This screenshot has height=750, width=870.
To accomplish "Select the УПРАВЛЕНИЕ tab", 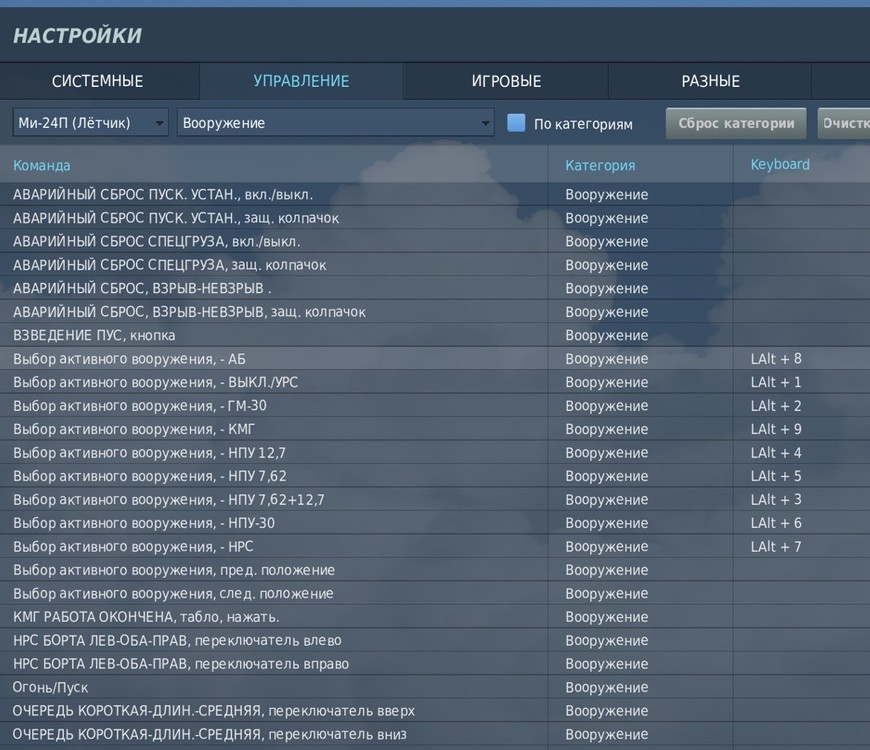I will coord(301,81).
